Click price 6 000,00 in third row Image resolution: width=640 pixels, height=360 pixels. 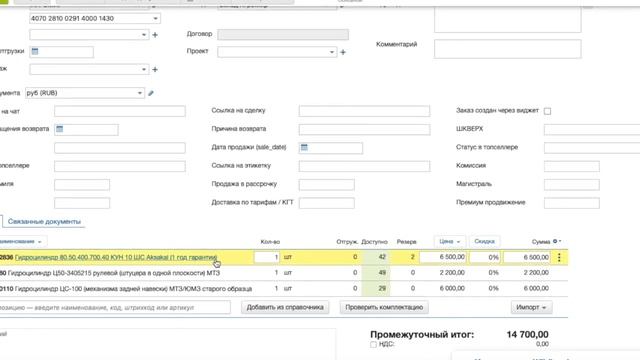click(452, 289)
